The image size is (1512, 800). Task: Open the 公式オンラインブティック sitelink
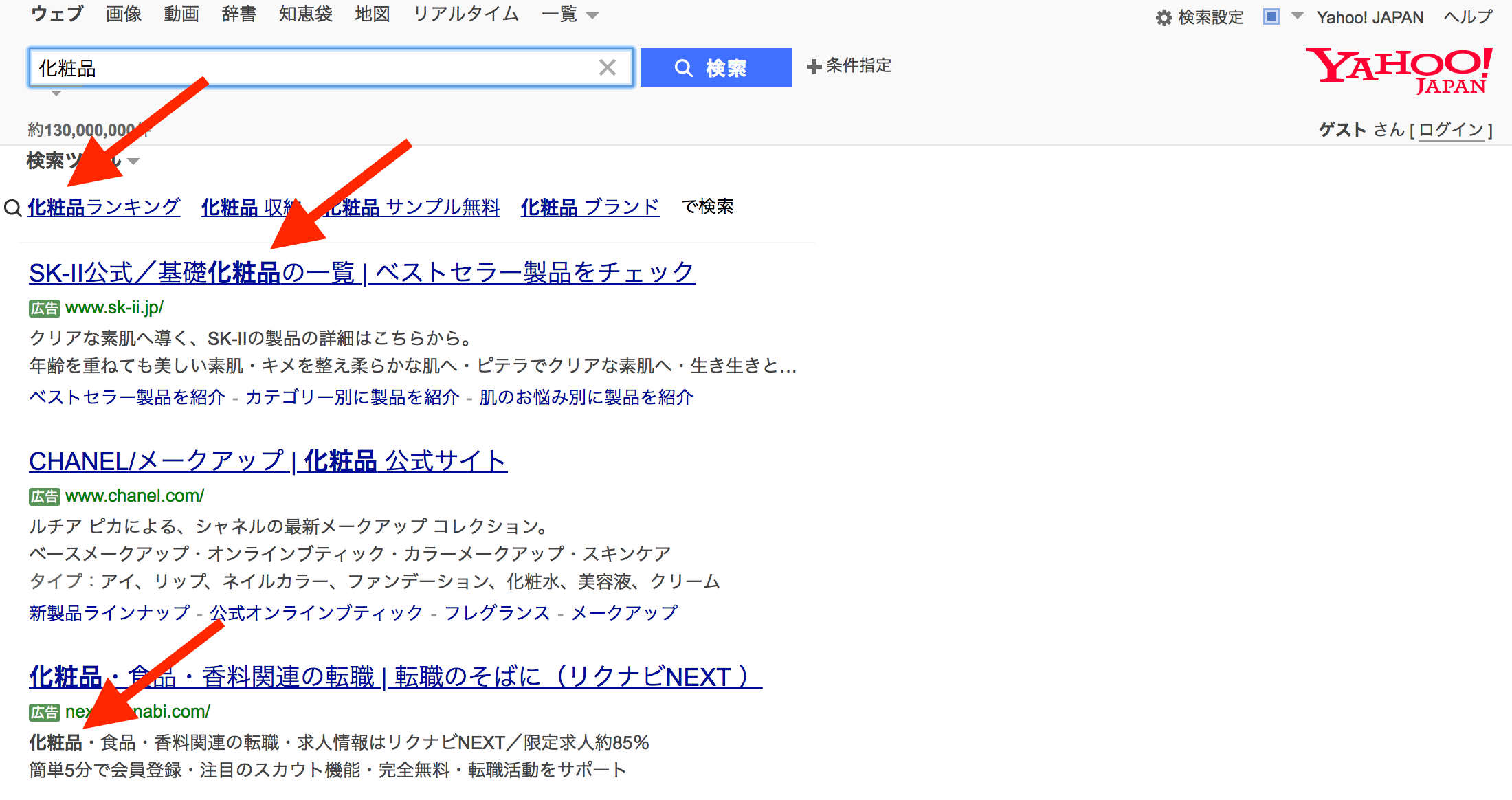pos(316,612)
